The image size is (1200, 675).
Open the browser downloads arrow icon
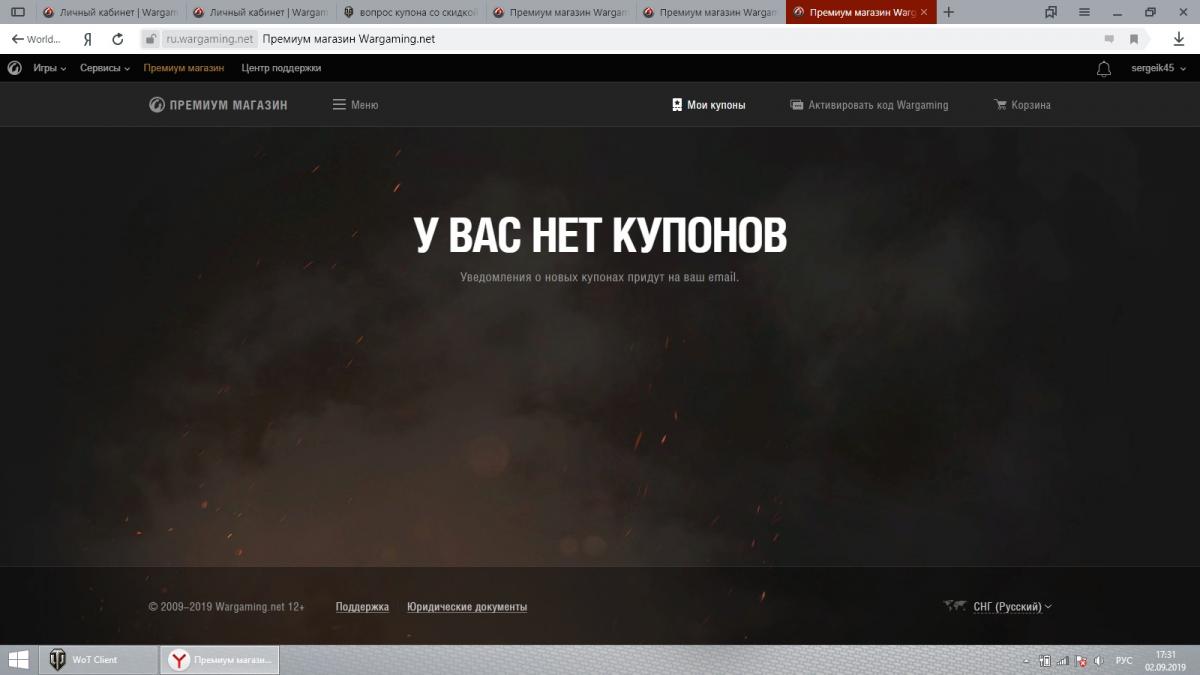(1179, 39)
